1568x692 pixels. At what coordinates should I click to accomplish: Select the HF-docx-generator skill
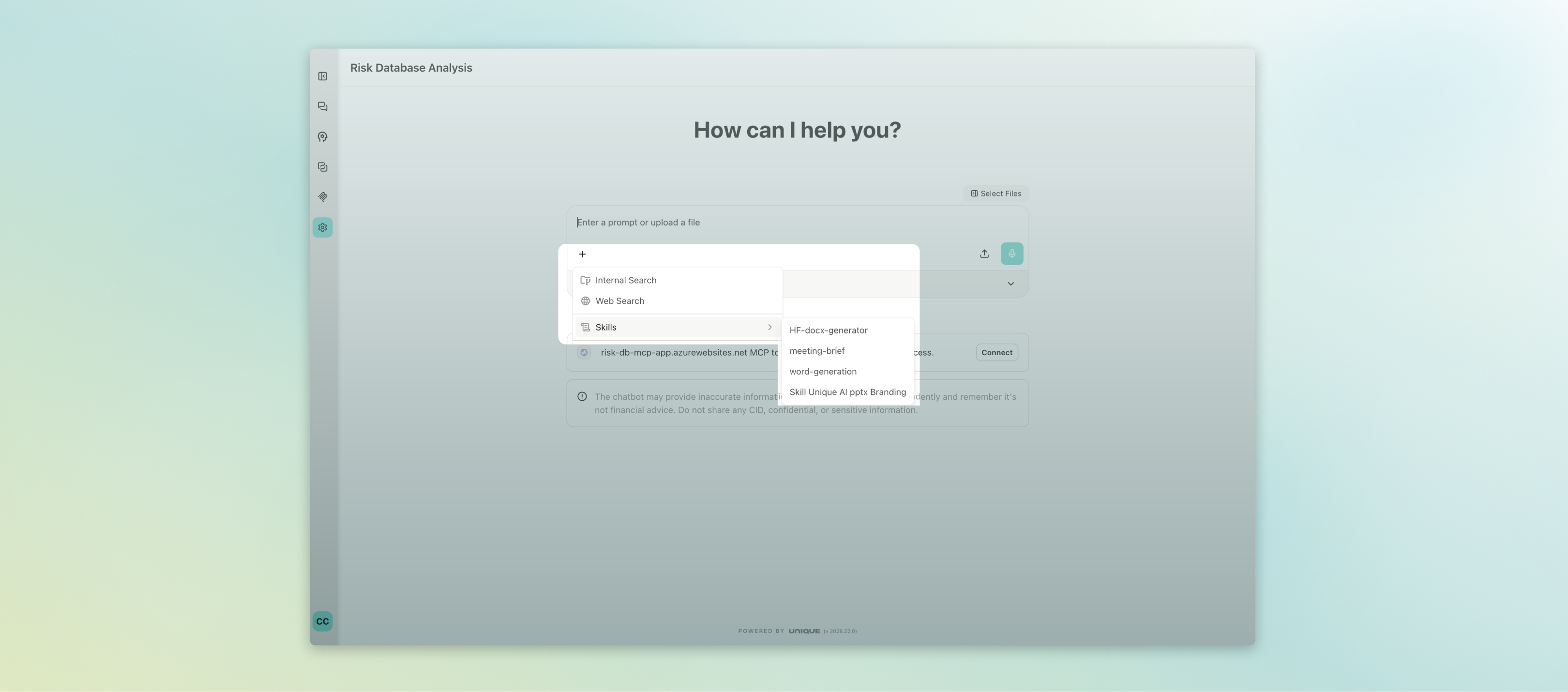847,331
